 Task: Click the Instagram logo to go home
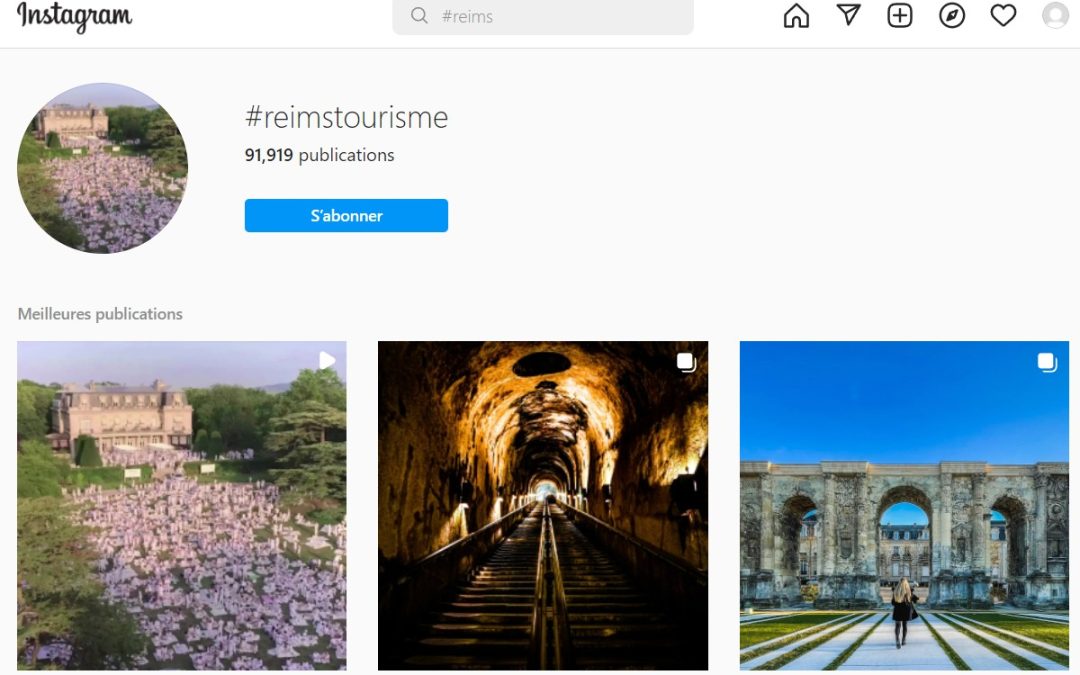(75, 17)
